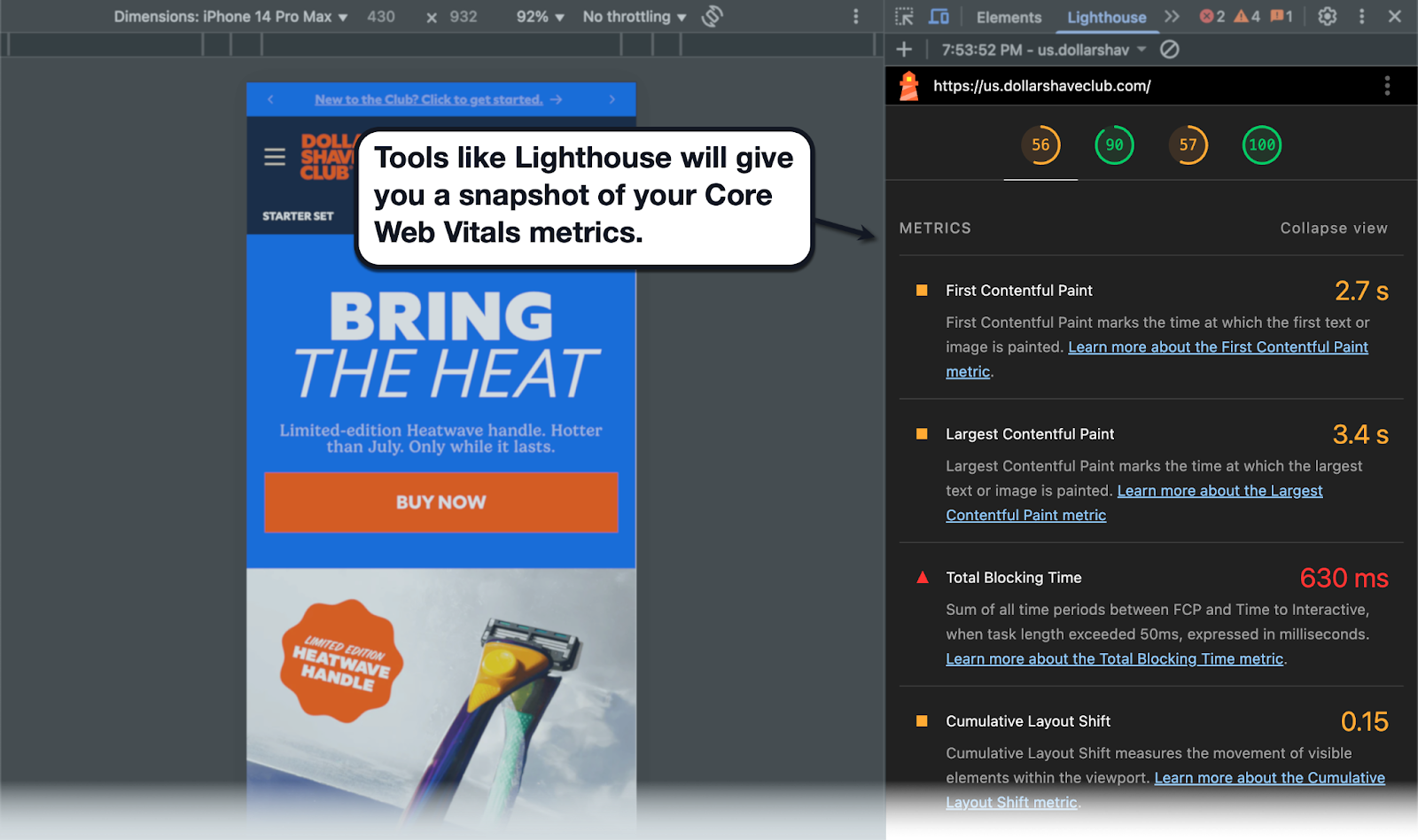Switch to the Elements tab

1009,17
